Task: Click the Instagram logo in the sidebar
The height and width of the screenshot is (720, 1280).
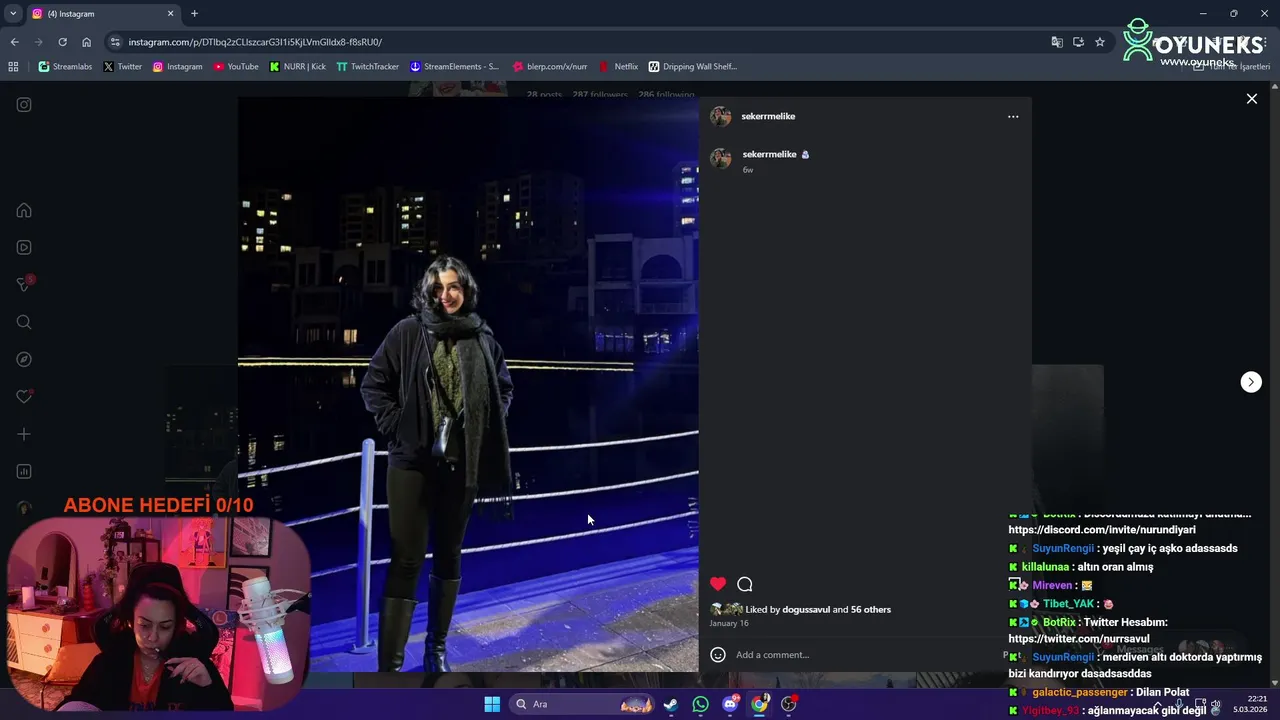Action: 24,104
